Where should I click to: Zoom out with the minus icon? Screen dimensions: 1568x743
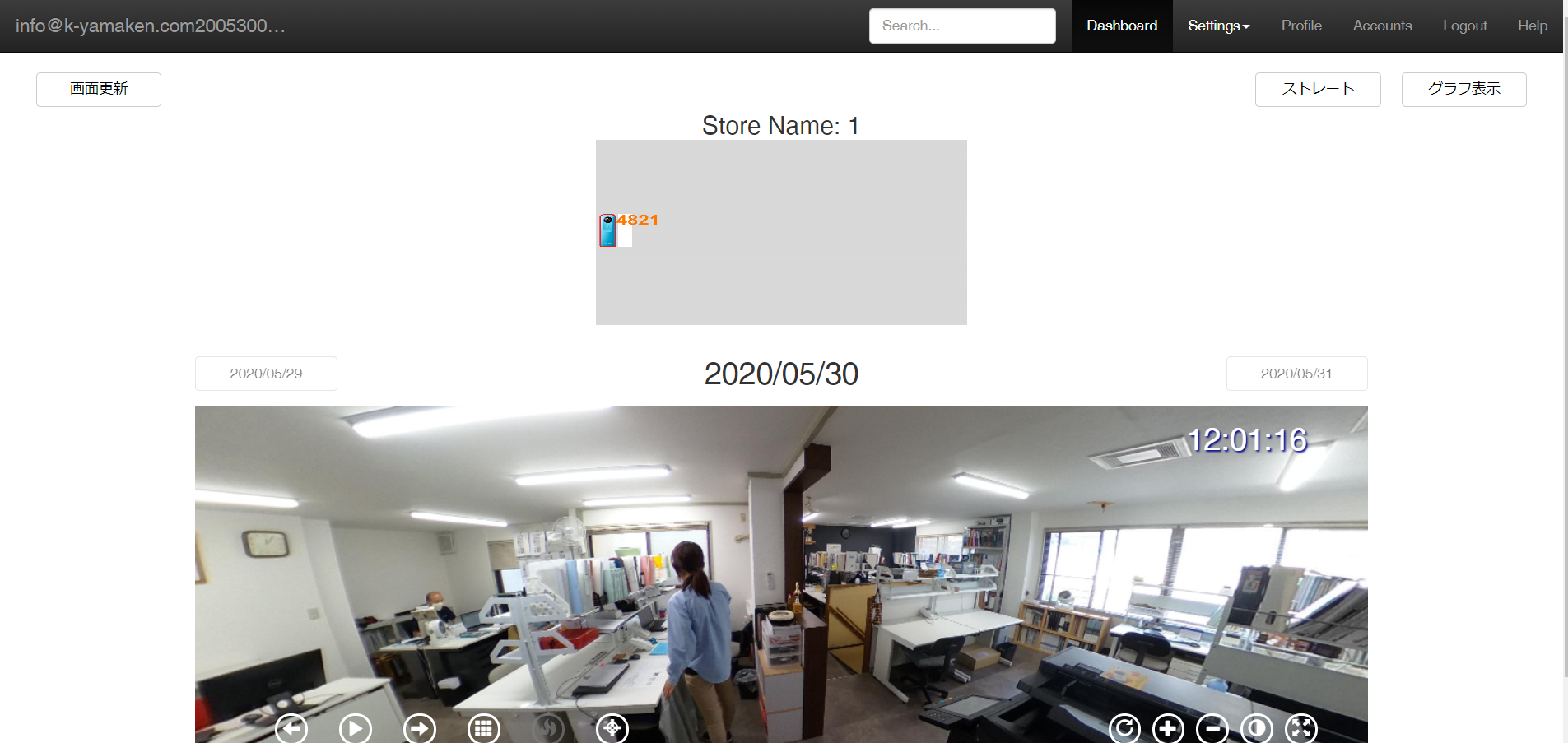coord(1212,728)
